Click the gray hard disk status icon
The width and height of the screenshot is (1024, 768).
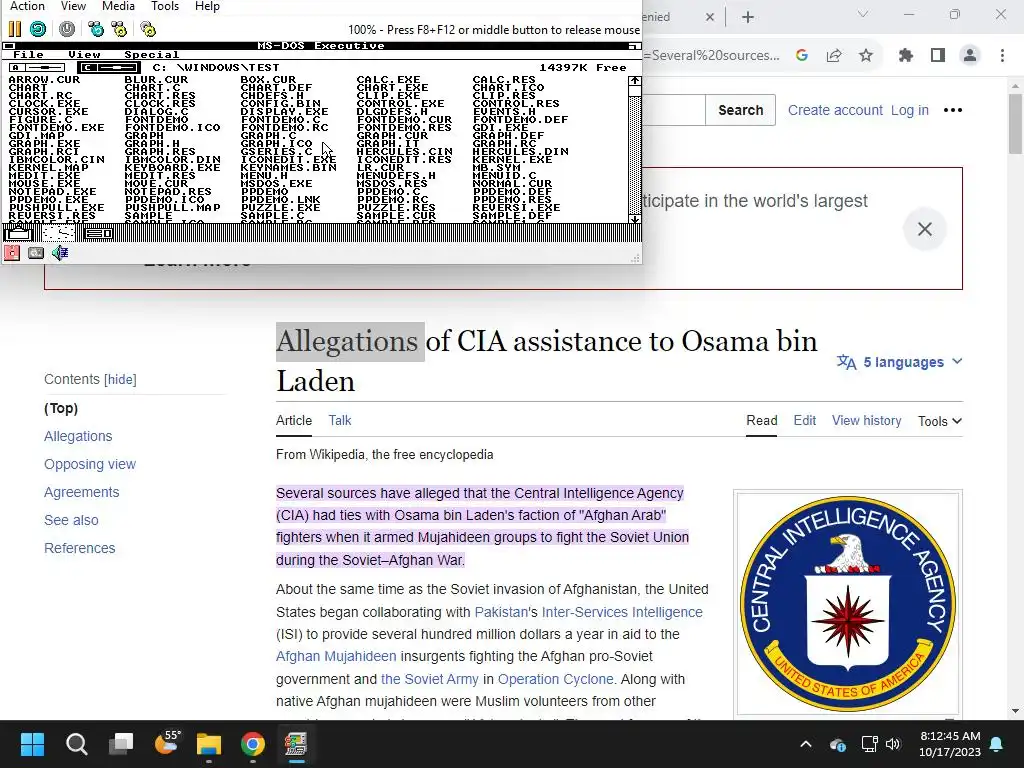36,253
